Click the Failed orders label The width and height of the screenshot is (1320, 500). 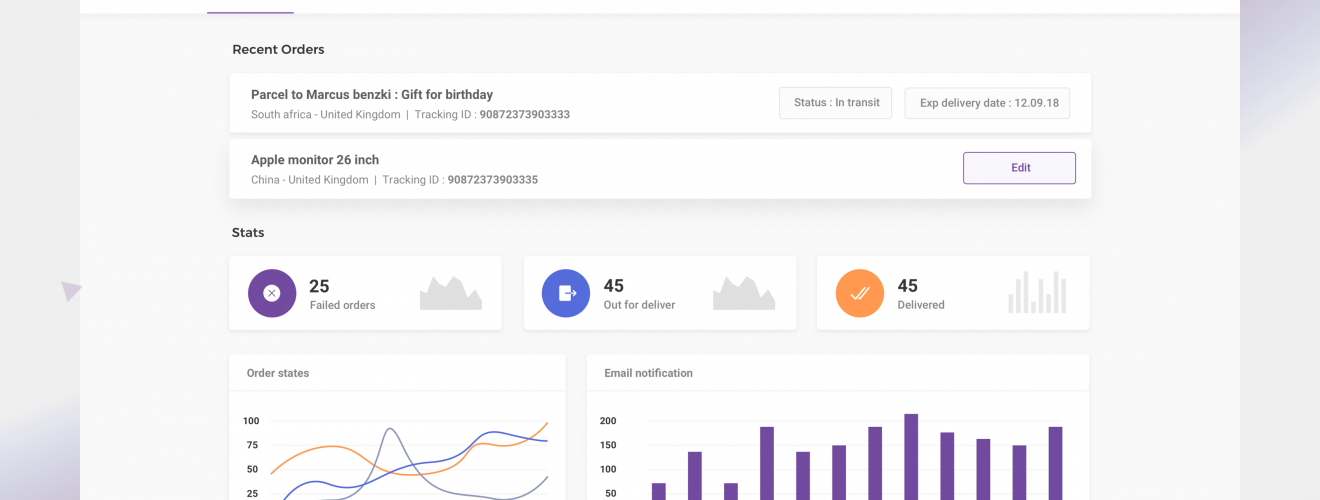pyautogui.click(x=342, y=305)
